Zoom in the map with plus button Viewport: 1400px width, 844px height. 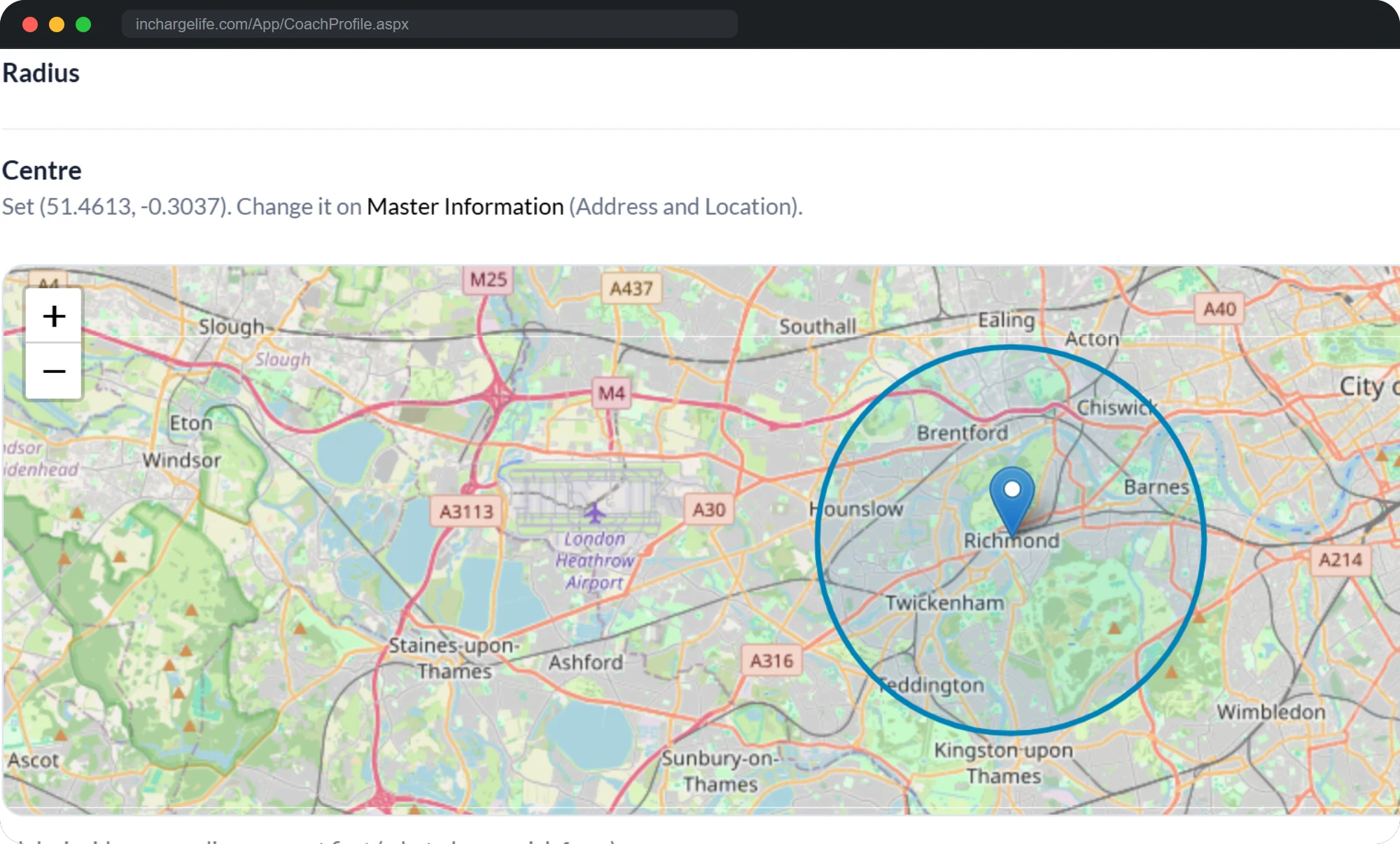tap(54, 316)
